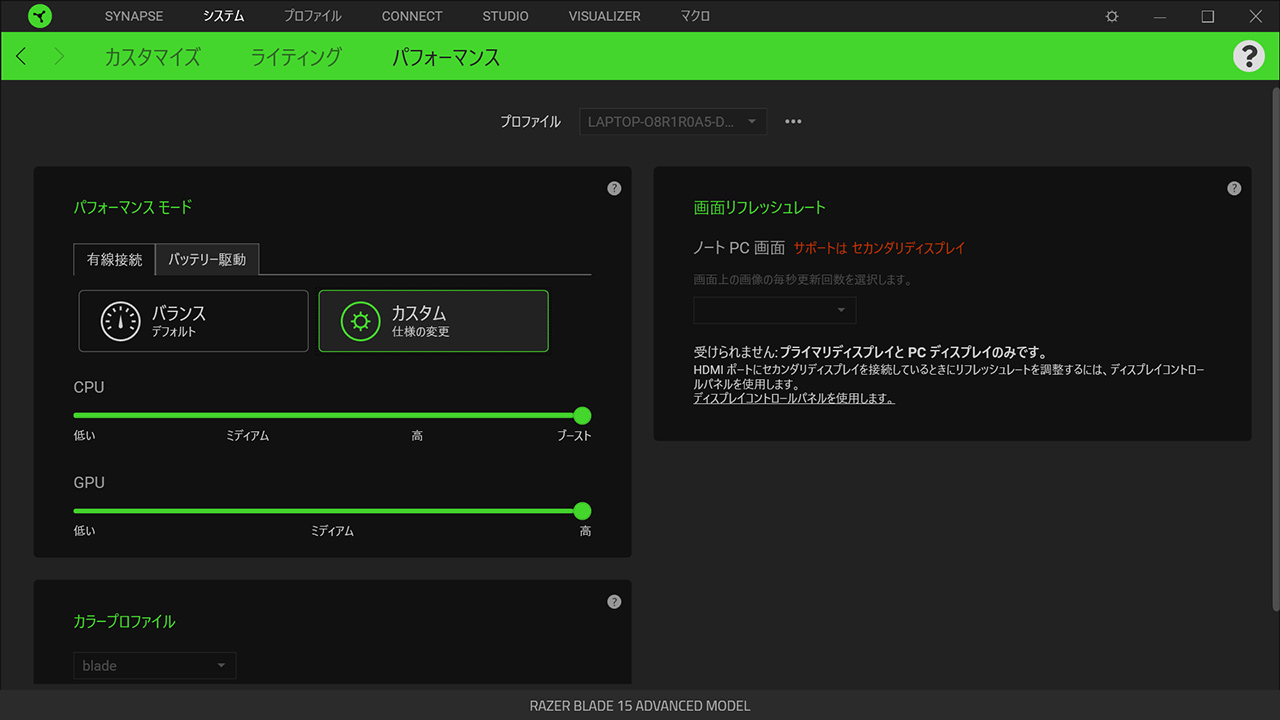Image resolution: width=1280 pixels, height=720 pixels.
Task: Open the refresh rate dropdown
Action: pos(775,310)
